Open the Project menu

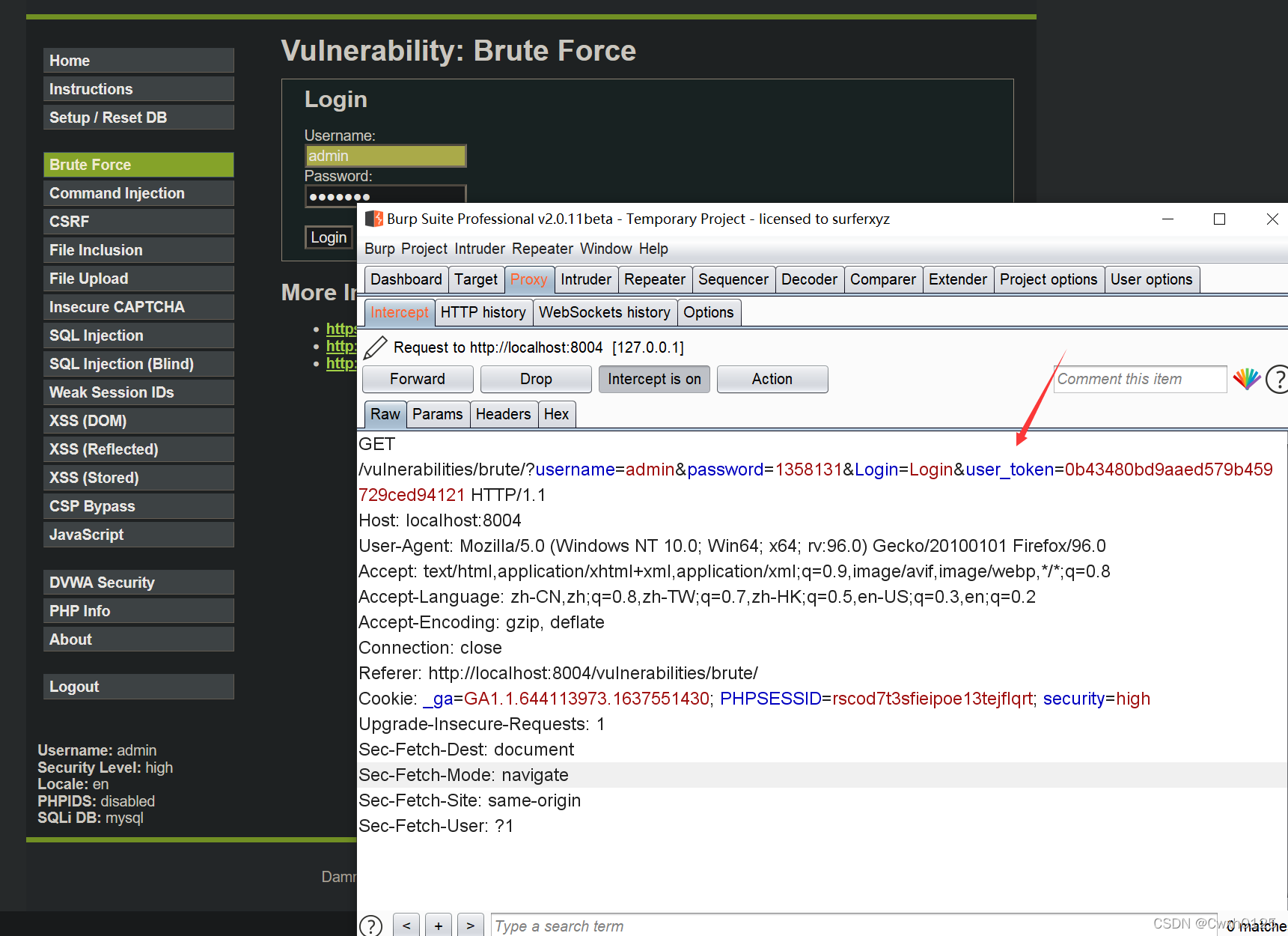point(424,249)
